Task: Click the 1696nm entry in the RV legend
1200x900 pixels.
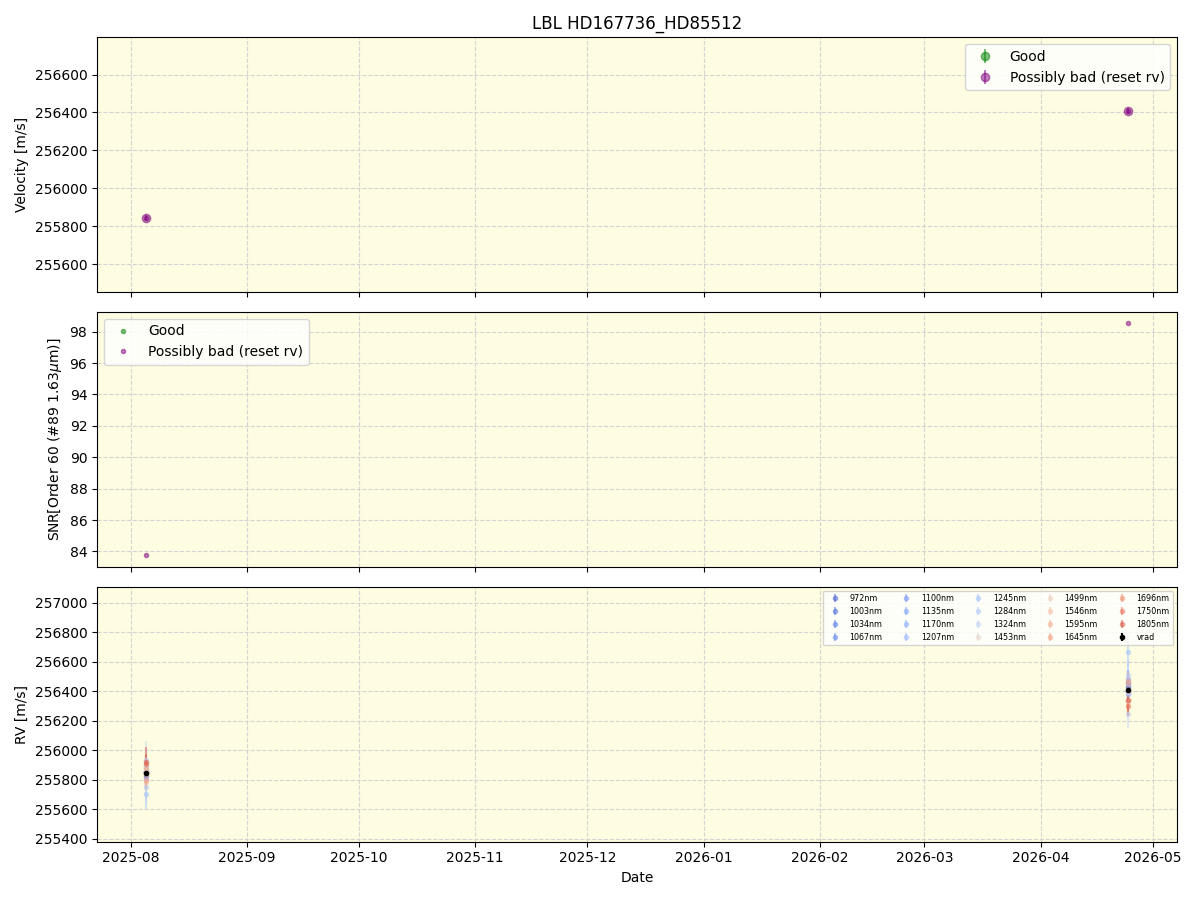Action: click(x=1152, y=598)
